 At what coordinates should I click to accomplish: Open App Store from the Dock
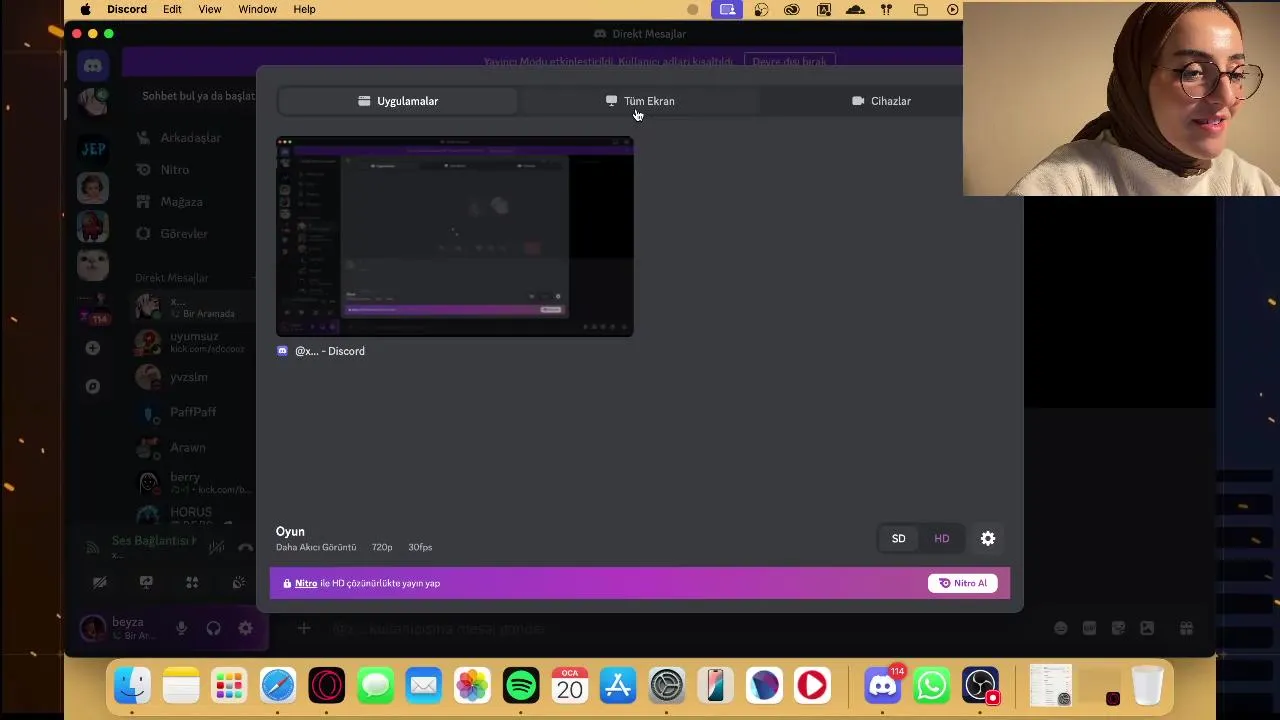tap(618, 685)
